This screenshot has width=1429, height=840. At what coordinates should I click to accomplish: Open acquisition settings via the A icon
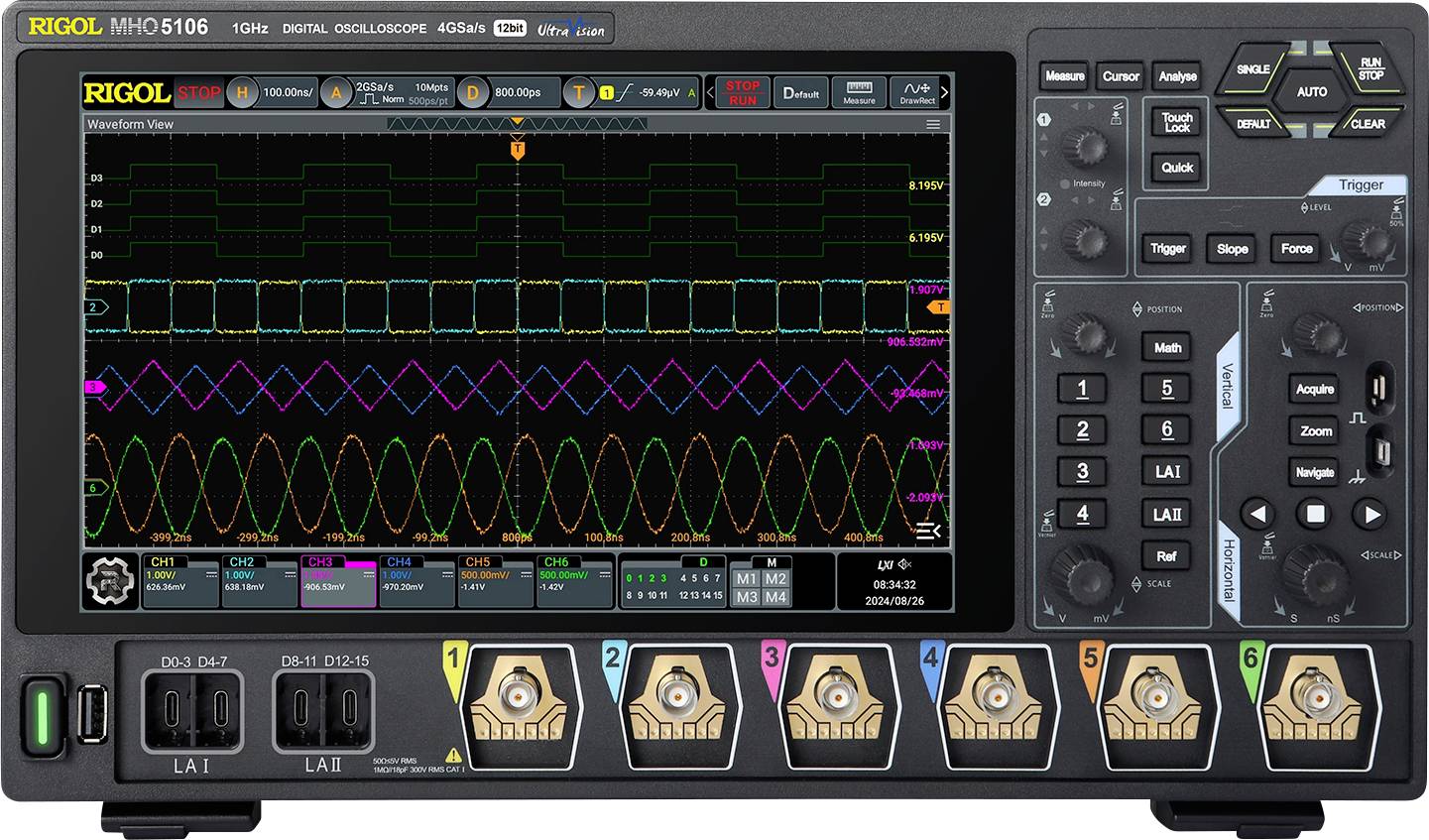pos(337,93)
